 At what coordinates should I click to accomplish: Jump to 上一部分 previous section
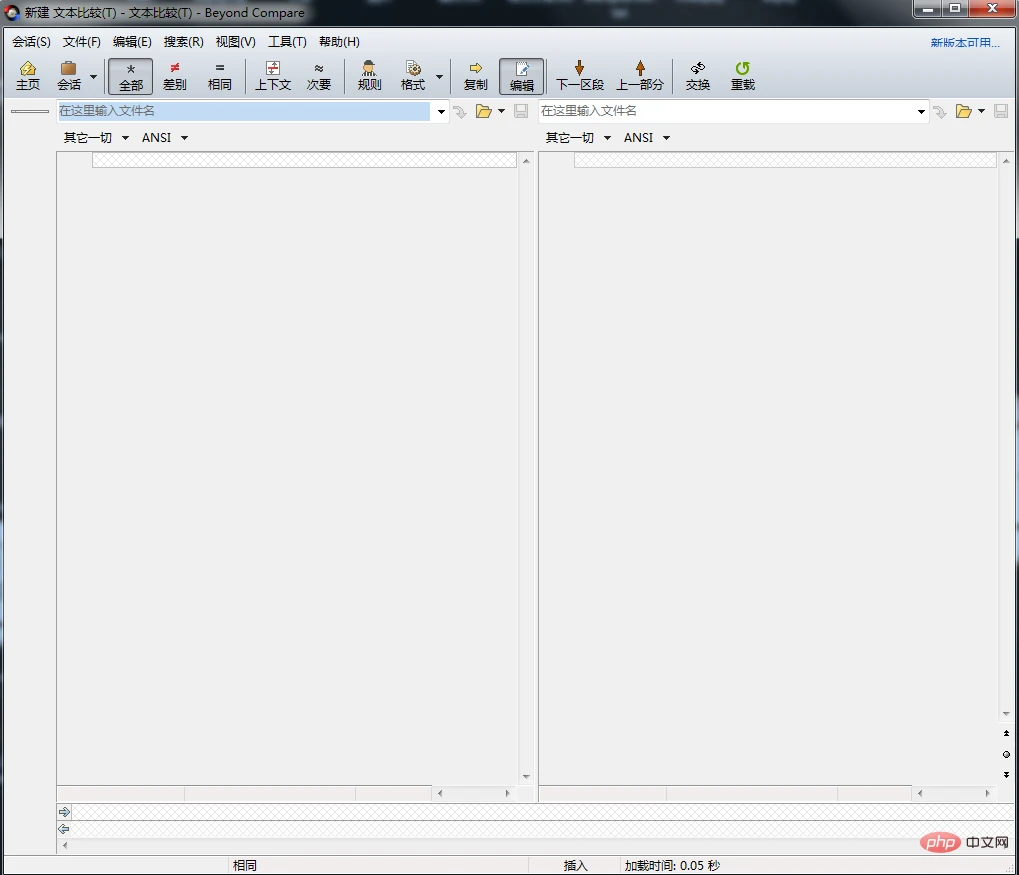click(x=640, y=76)
